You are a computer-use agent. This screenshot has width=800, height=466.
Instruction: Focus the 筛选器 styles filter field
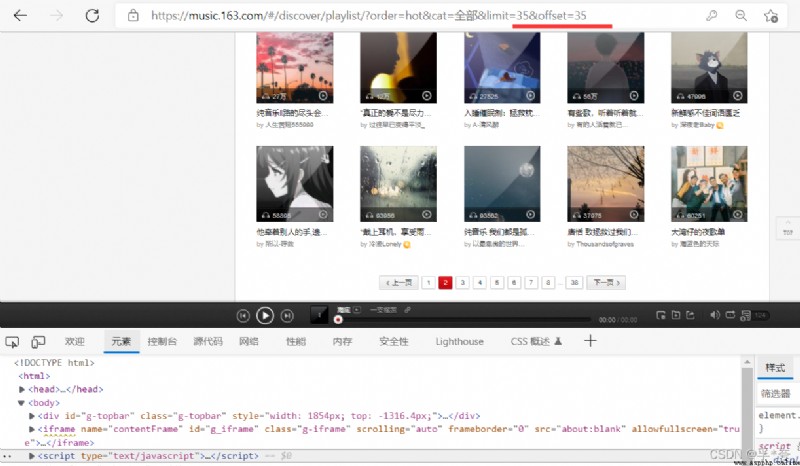(779, 394)
